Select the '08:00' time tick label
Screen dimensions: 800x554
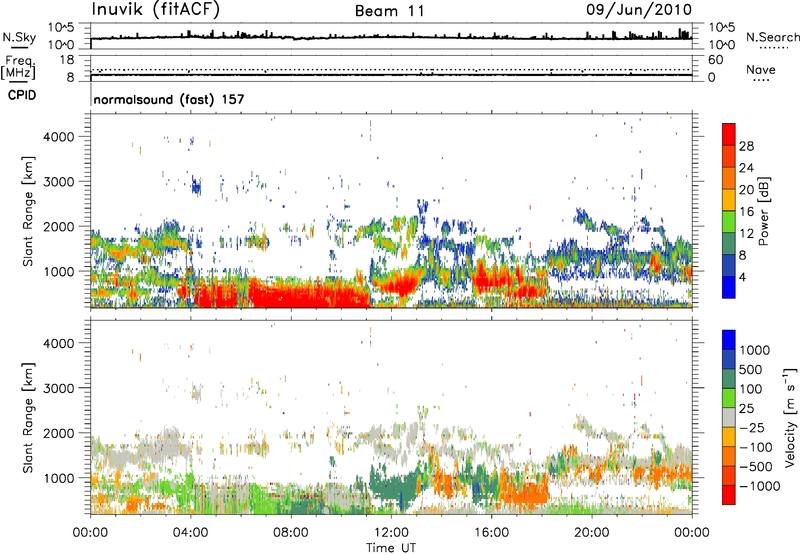(291, 533)
